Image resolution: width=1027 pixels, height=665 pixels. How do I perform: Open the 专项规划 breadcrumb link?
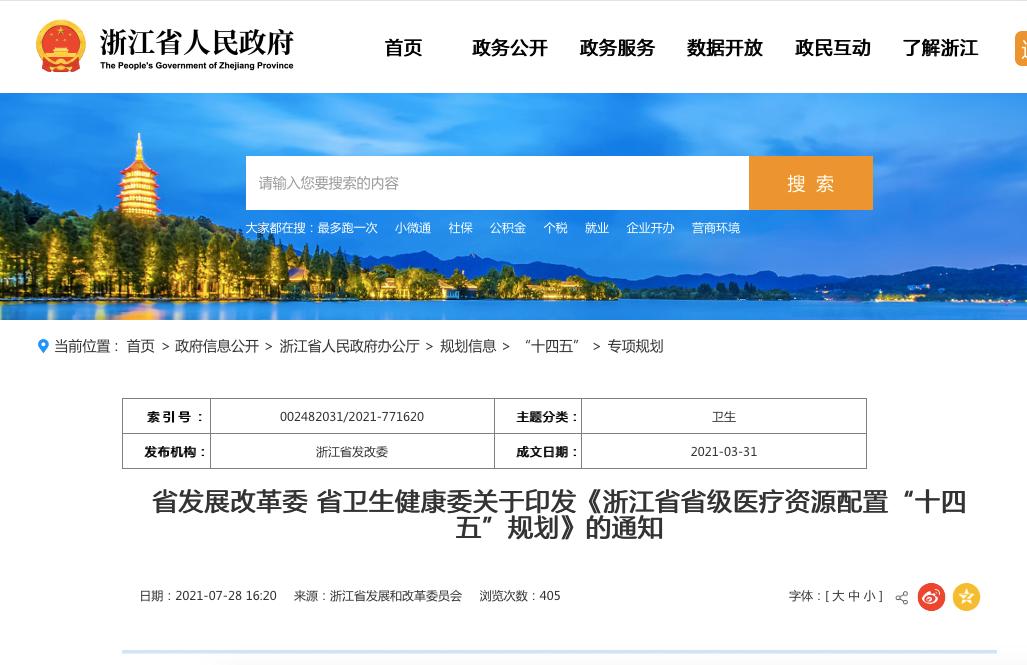point(635,346)
